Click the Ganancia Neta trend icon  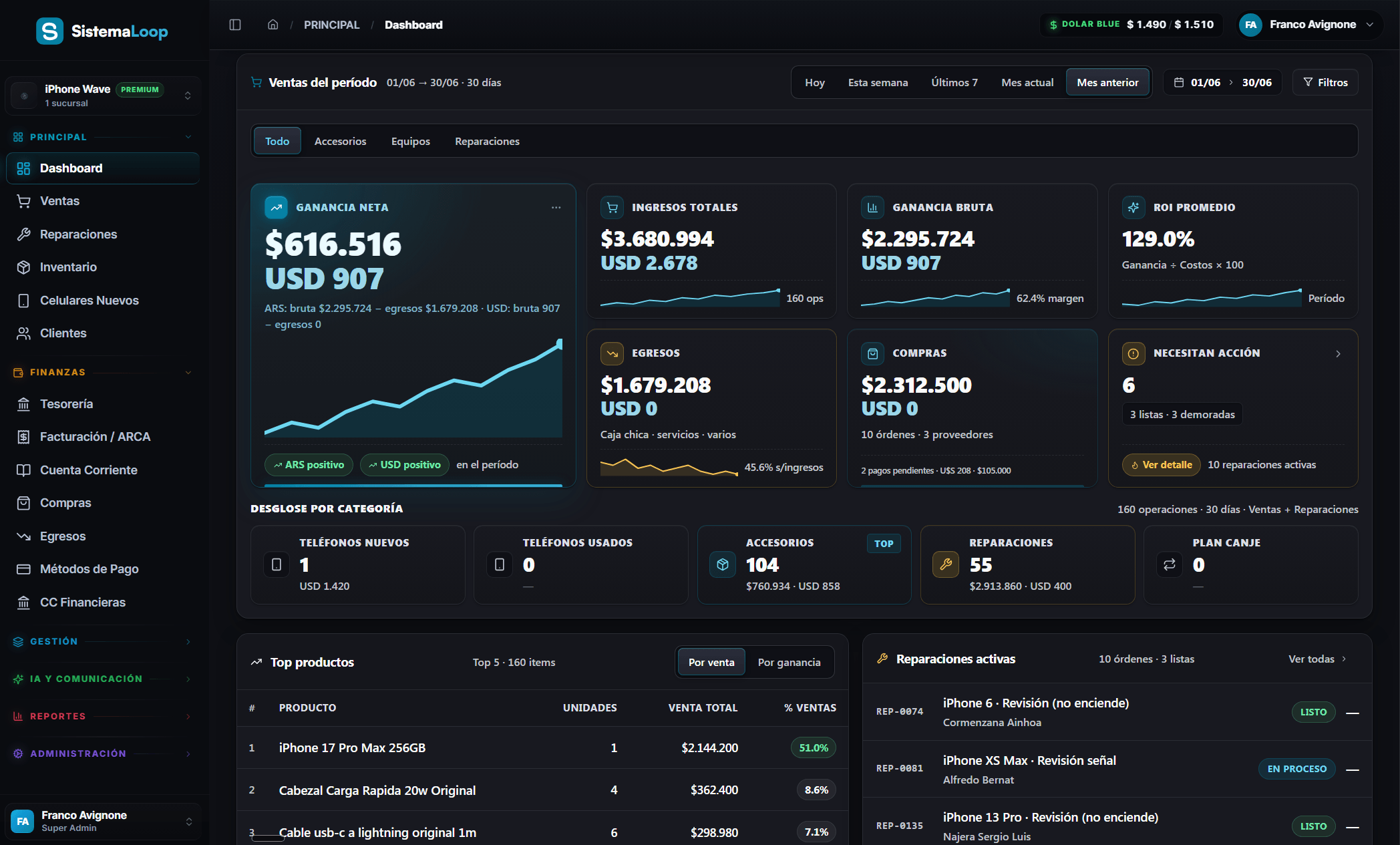276,208
